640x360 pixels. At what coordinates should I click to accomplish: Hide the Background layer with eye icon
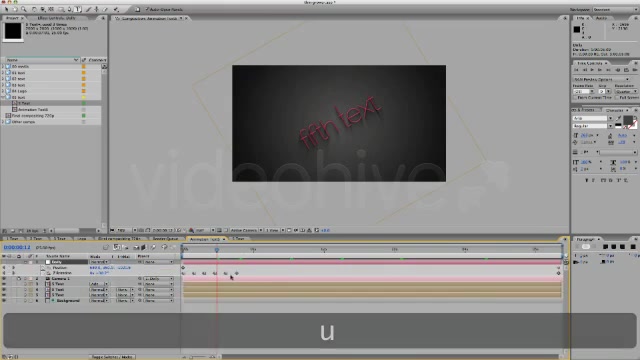click(x=4, y=300)
